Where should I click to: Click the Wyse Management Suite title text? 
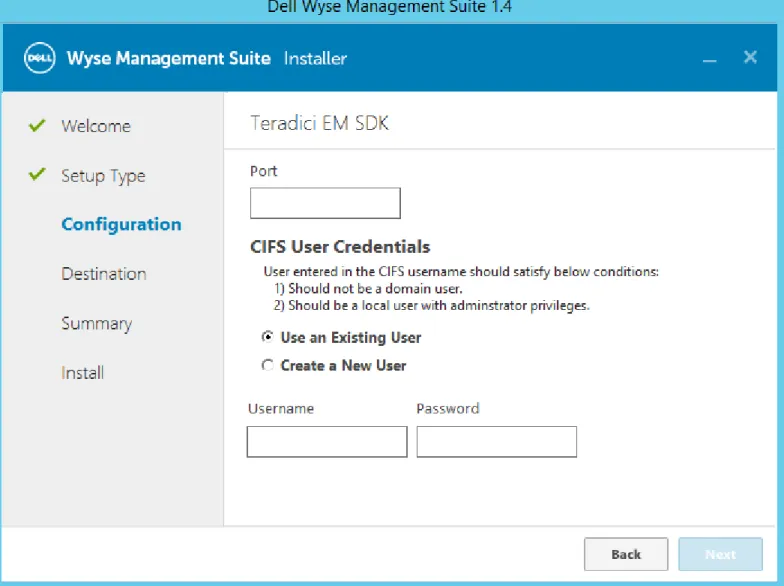(x=168, y=58)
